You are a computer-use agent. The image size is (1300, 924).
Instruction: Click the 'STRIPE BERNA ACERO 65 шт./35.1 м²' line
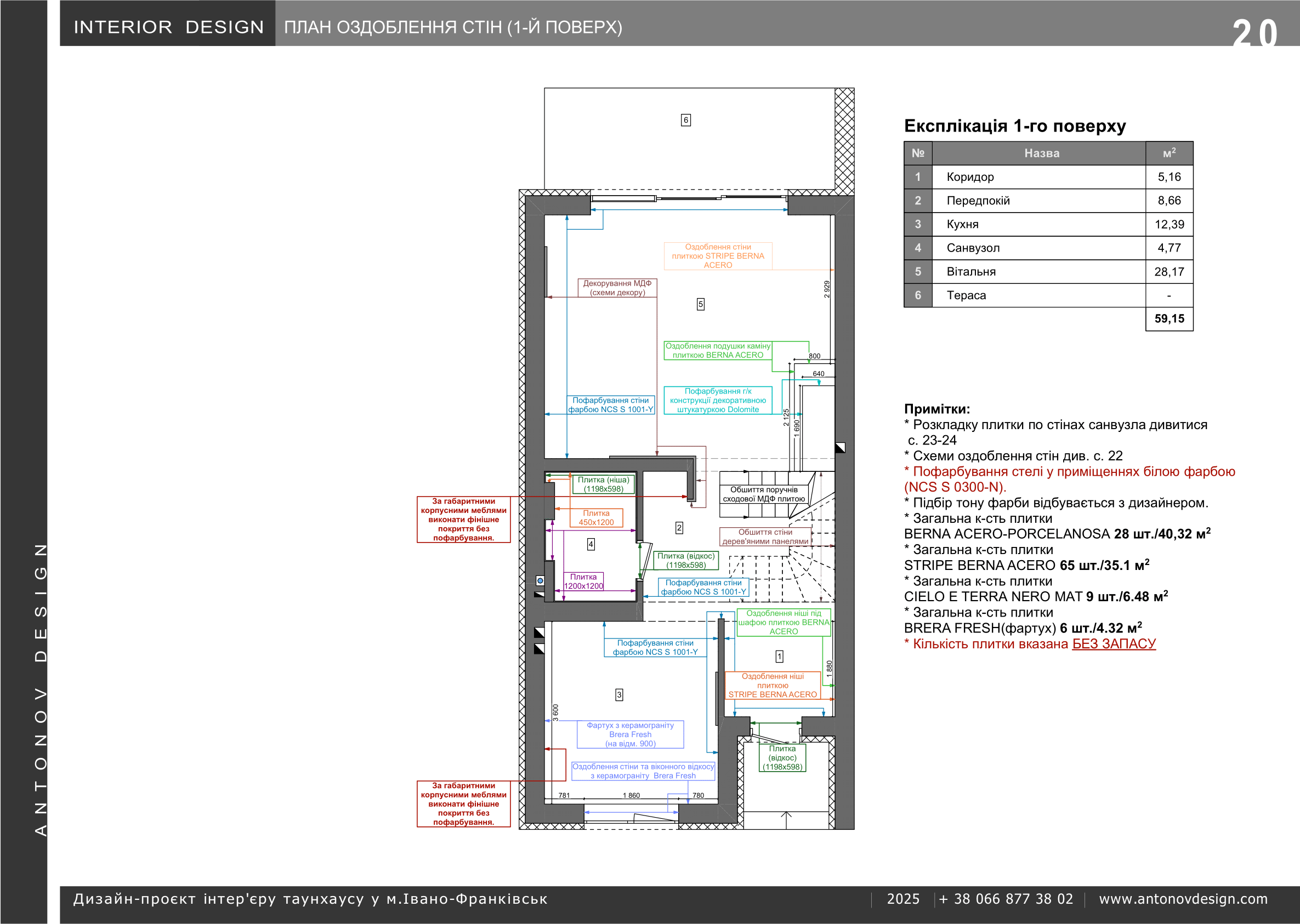1026,565
